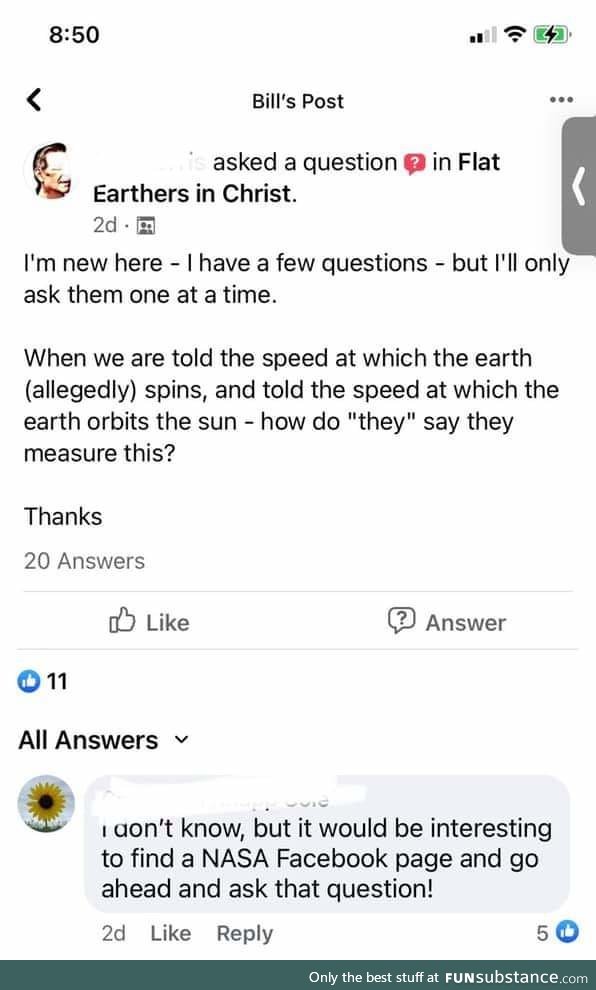The width and height of the screenshot is (596, 990).
Task: Reply to the NASA Facebook page comment
Action: pos(245,933)
